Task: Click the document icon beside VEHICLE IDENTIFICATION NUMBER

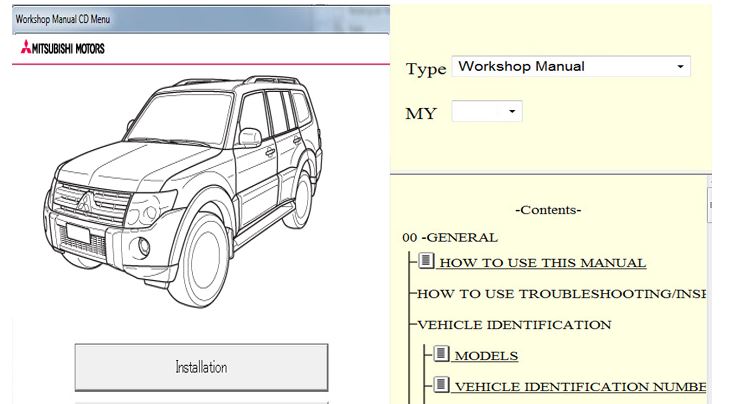Action: tap(442, 385)
